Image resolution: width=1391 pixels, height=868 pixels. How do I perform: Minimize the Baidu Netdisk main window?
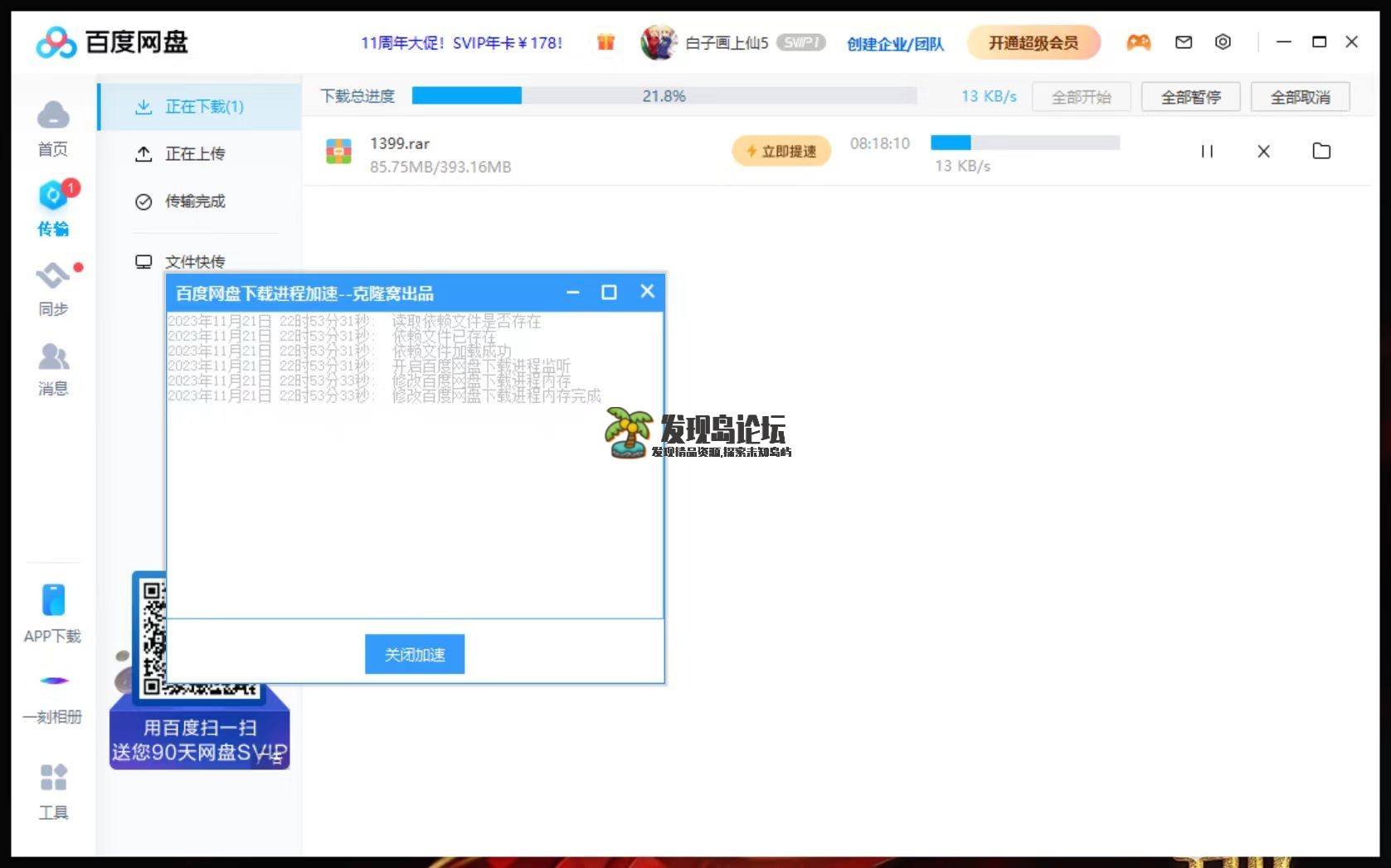[1284, 41]
